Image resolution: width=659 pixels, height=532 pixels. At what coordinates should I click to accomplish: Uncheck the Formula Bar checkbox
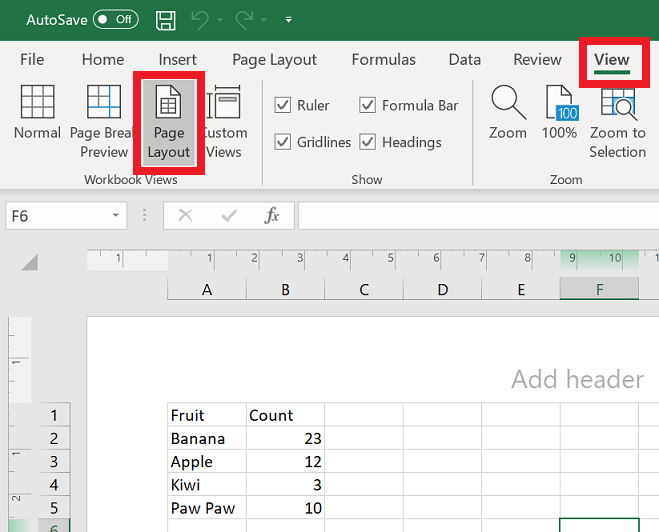368,105
